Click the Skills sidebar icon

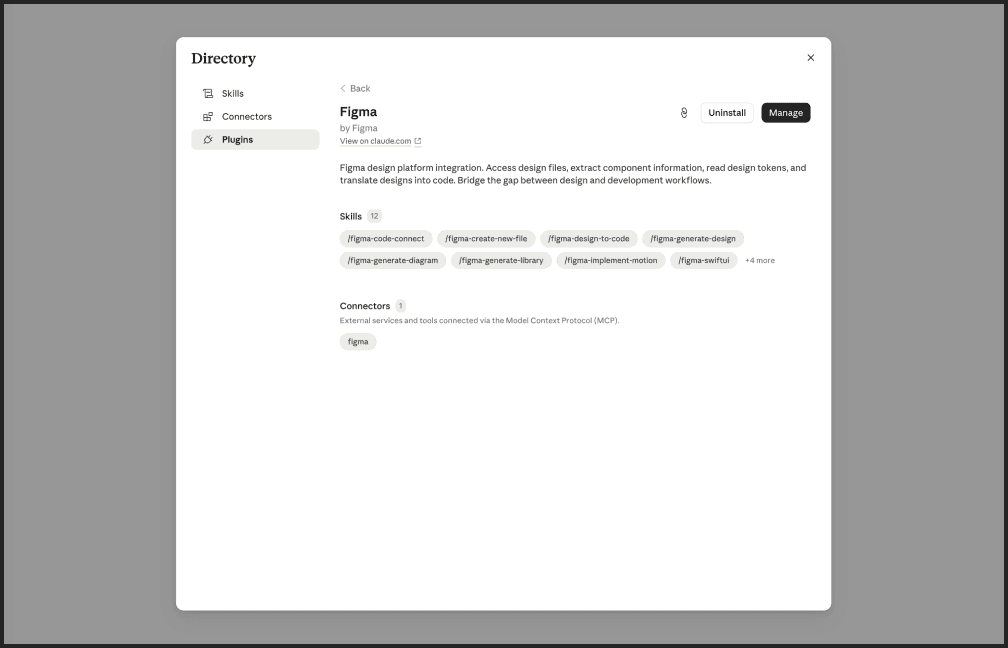(x=208, y=94)
